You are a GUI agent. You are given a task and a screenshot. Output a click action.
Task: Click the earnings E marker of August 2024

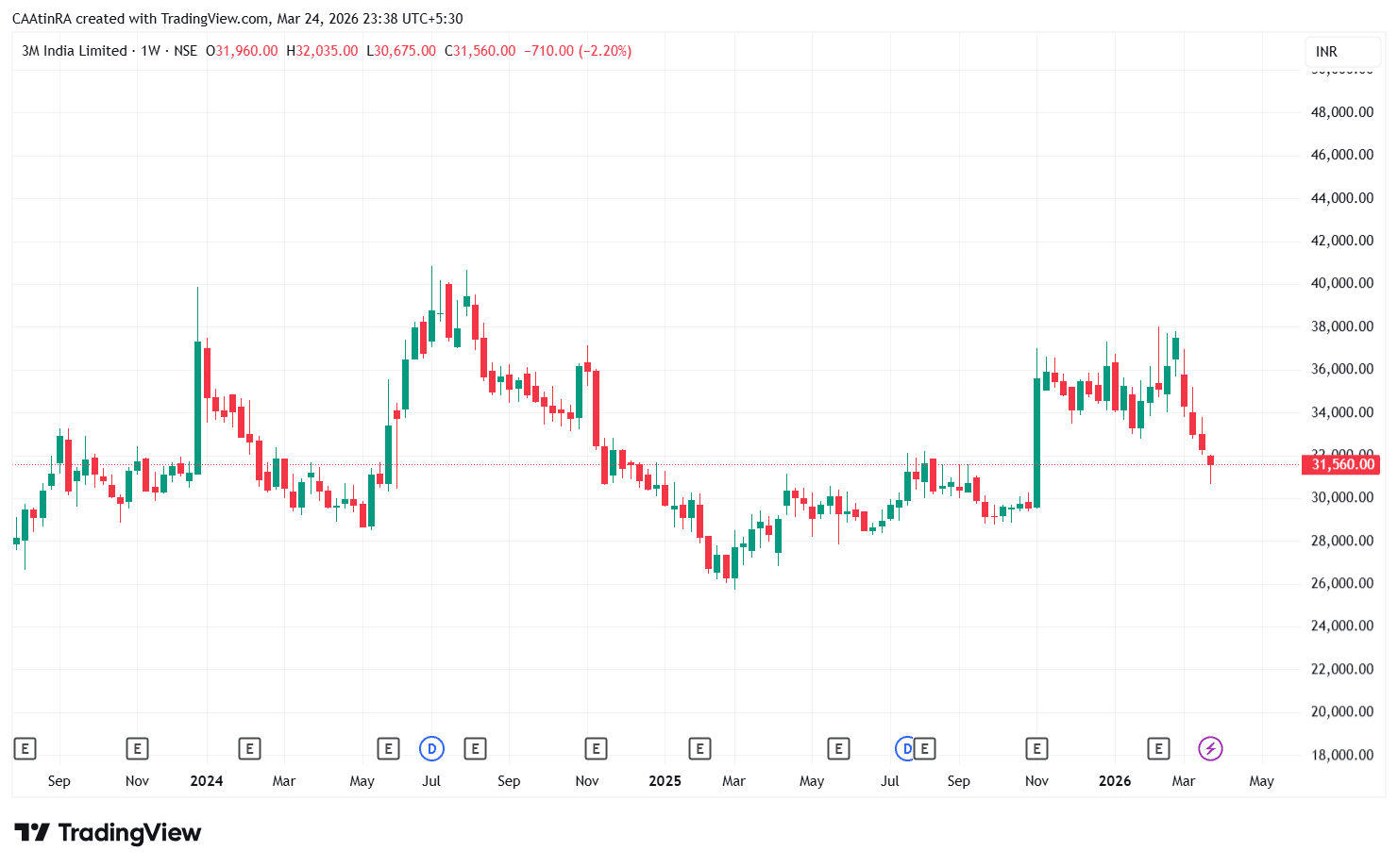[x=475, y=749]
